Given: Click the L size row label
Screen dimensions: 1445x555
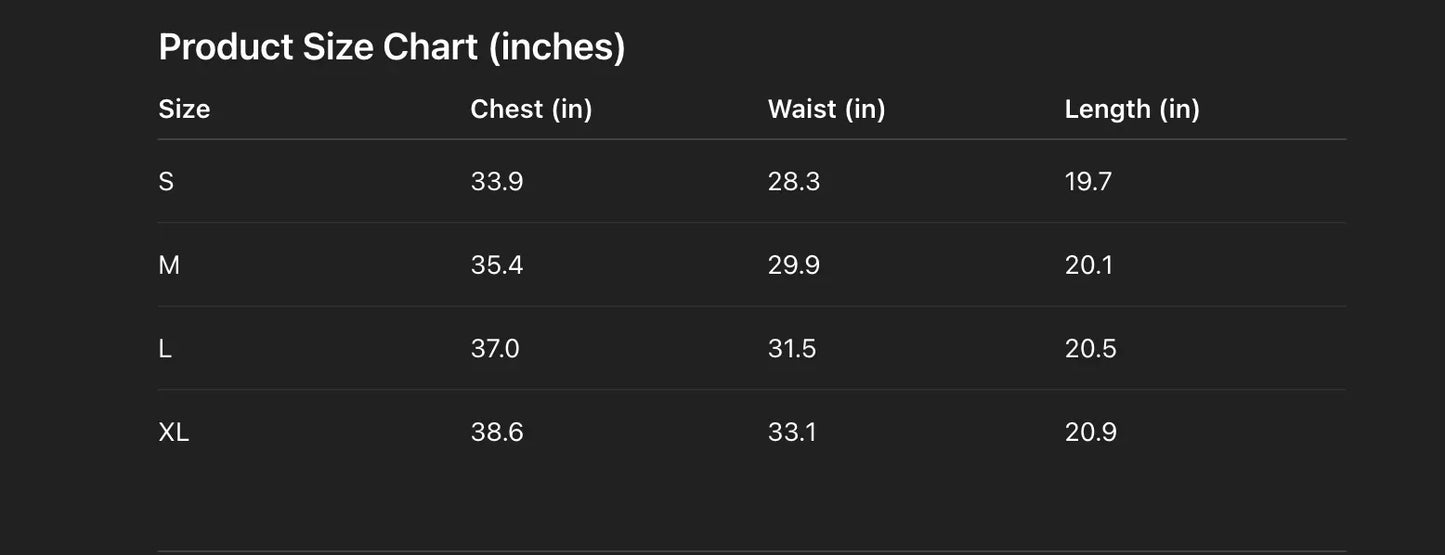Looking at the screenshot, I should [165, 349].
